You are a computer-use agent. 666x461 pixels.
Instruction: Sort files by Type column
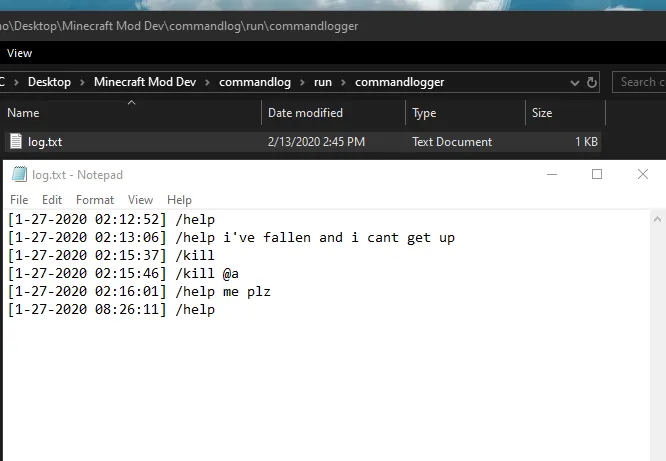tap(466, 113)
